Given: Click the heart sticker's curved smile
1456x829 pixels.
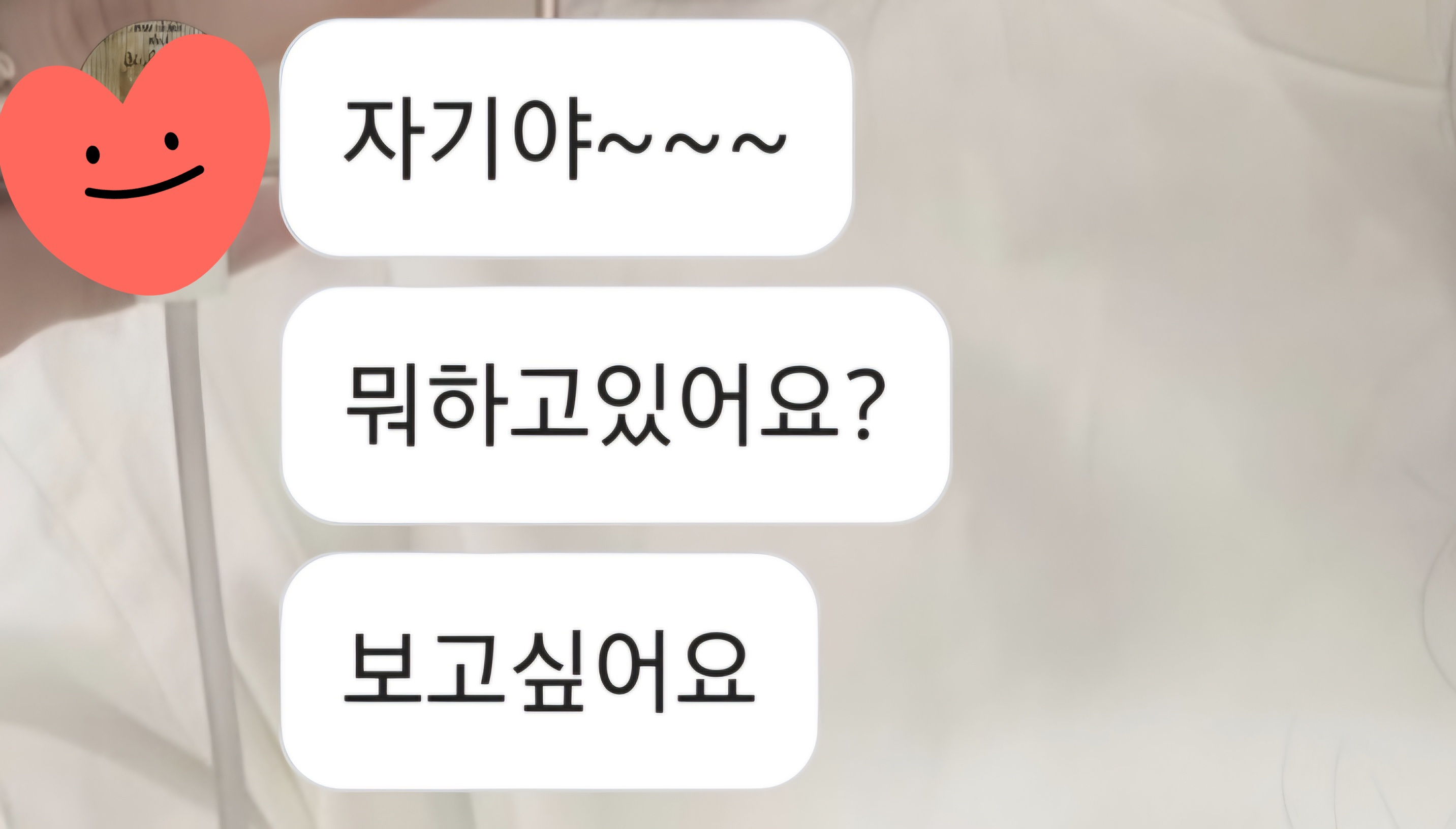Looking at the screenshot, I should 144,183.
